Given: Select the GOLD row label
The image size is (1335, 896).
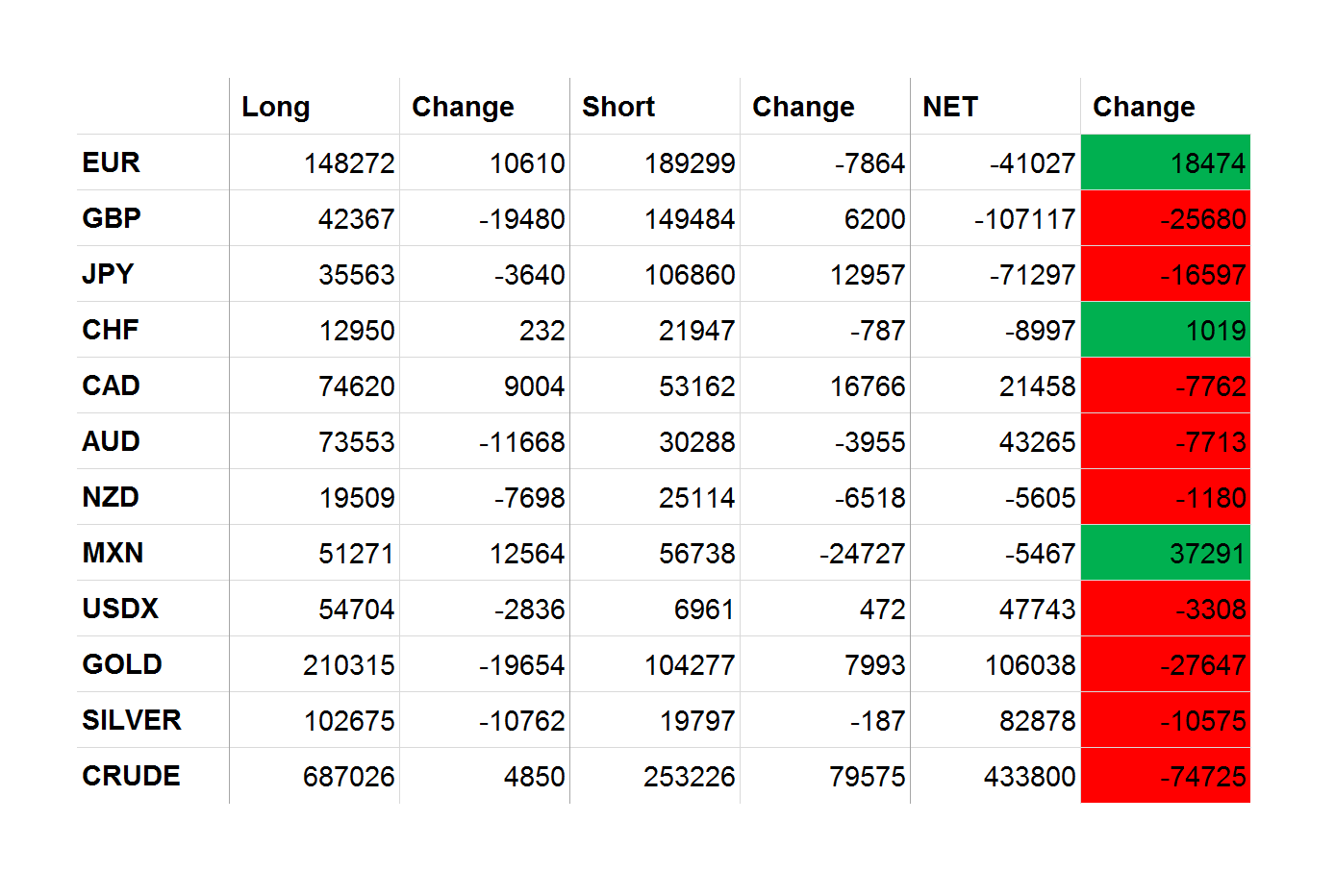Looking at the screenshot, I should tap(122, 664).
